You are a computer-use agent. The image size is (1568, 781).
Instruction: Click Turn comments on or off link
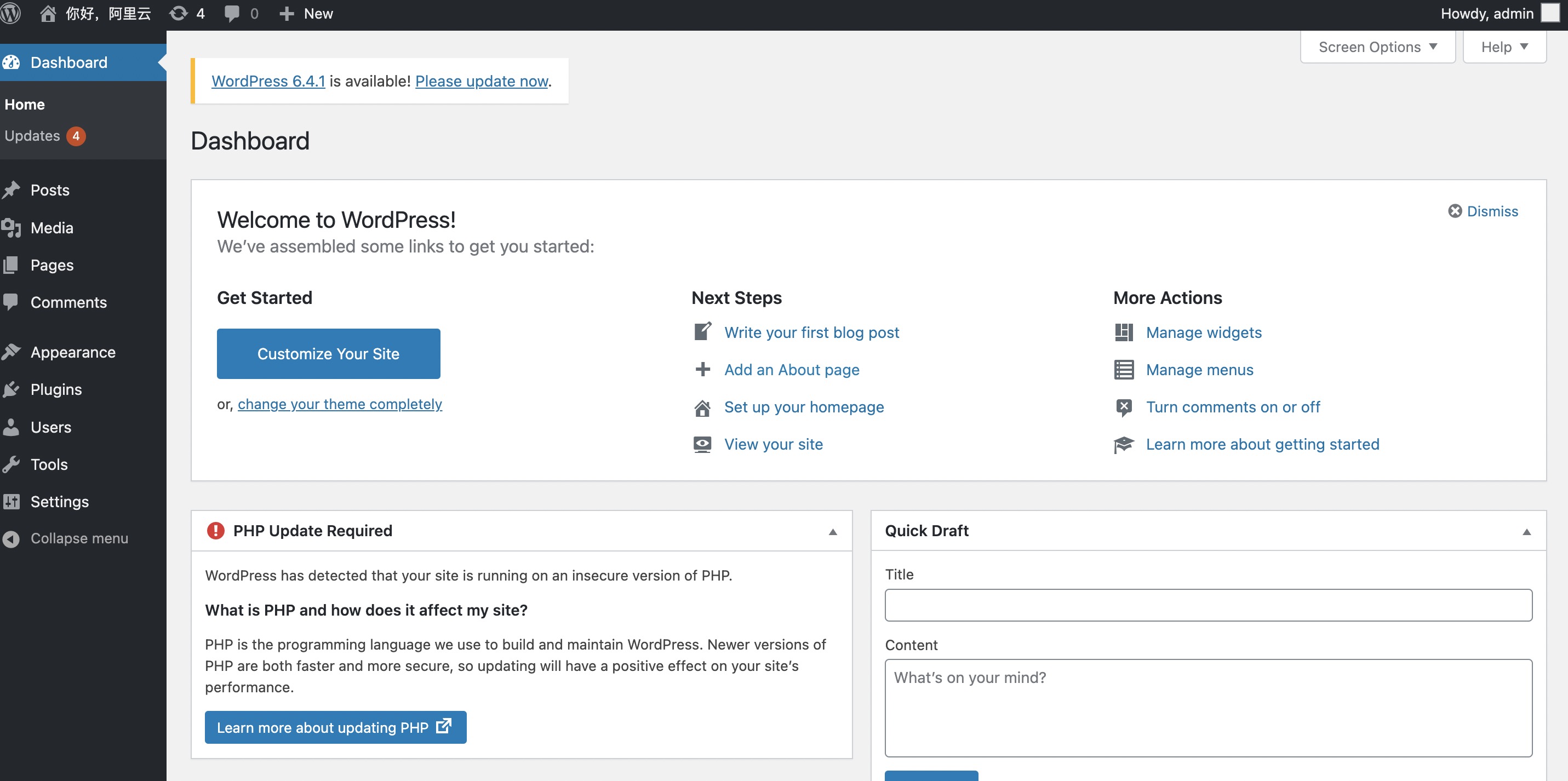1233,406
